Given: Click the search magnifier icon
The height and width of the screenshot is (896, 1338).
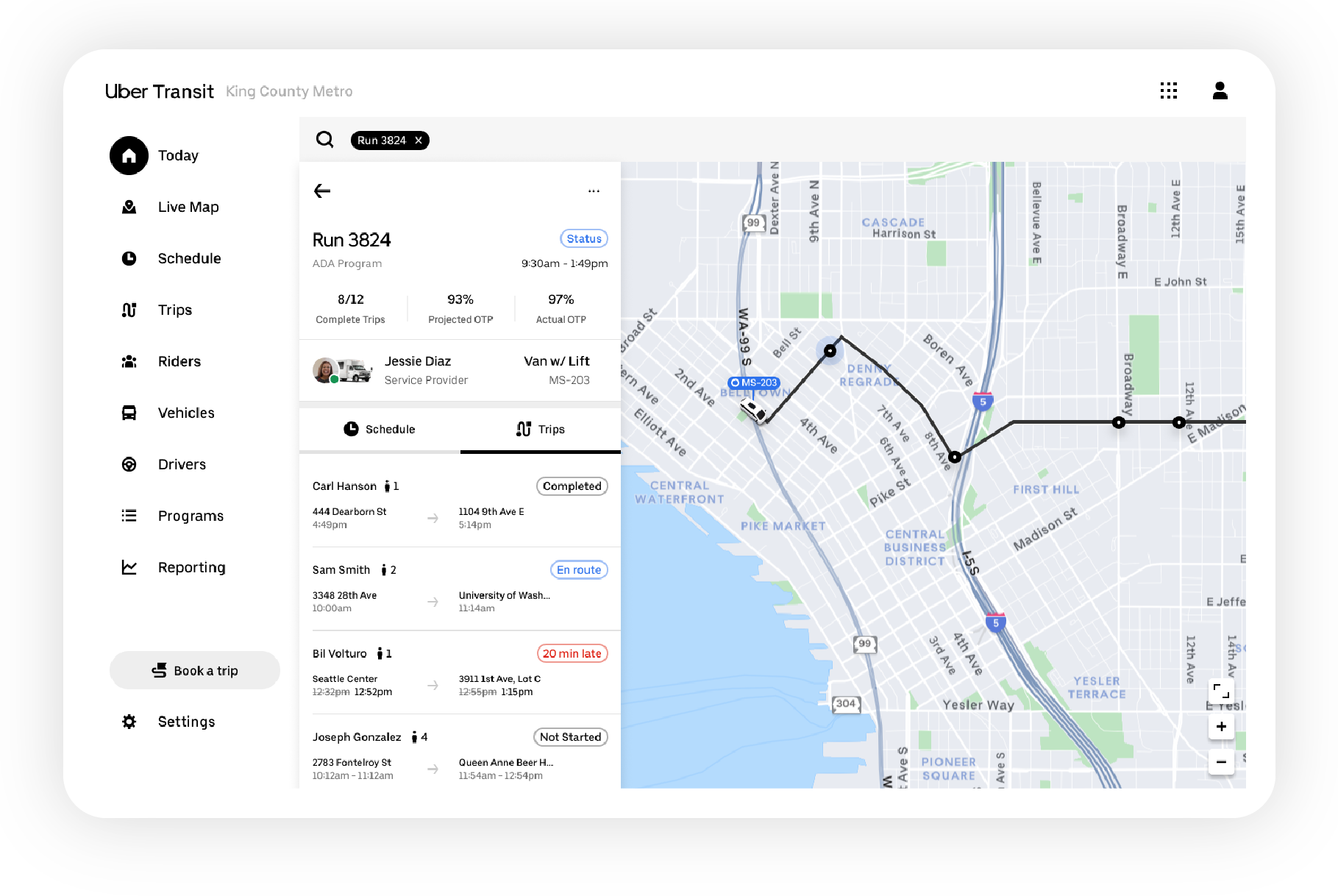Looking at the screenshot, I should click(324, 140).
